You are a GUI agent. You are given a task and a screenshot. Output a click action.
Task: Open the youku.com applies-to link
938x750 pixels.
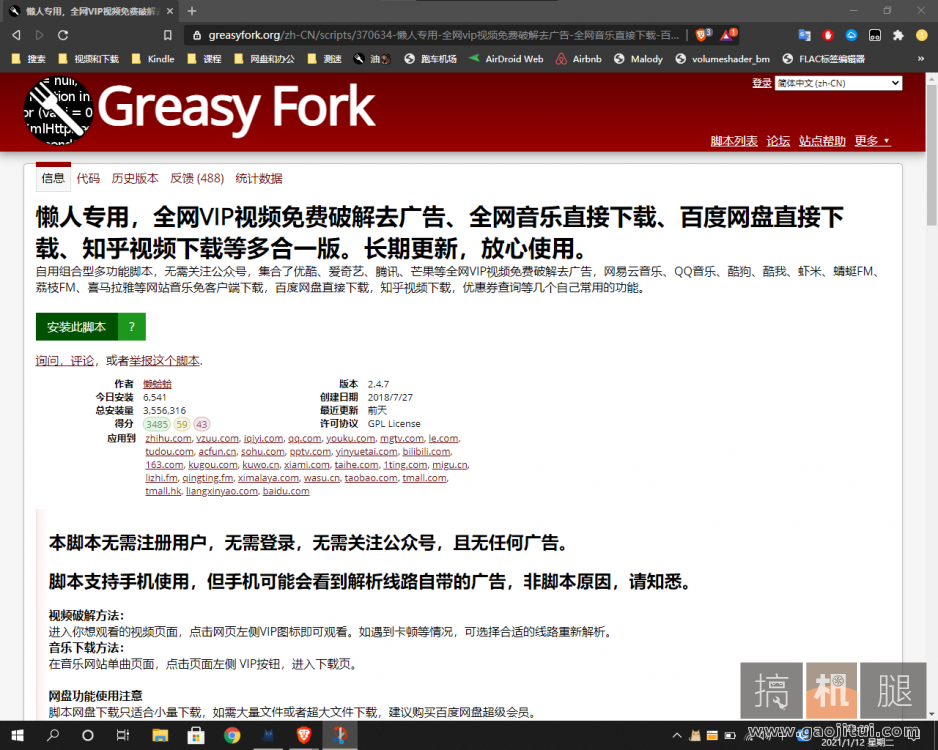351,438
